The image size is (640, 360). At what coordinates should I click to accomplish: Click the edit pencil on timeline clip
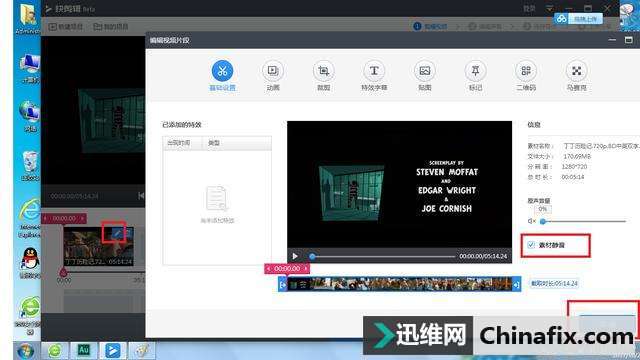[117, 233]
